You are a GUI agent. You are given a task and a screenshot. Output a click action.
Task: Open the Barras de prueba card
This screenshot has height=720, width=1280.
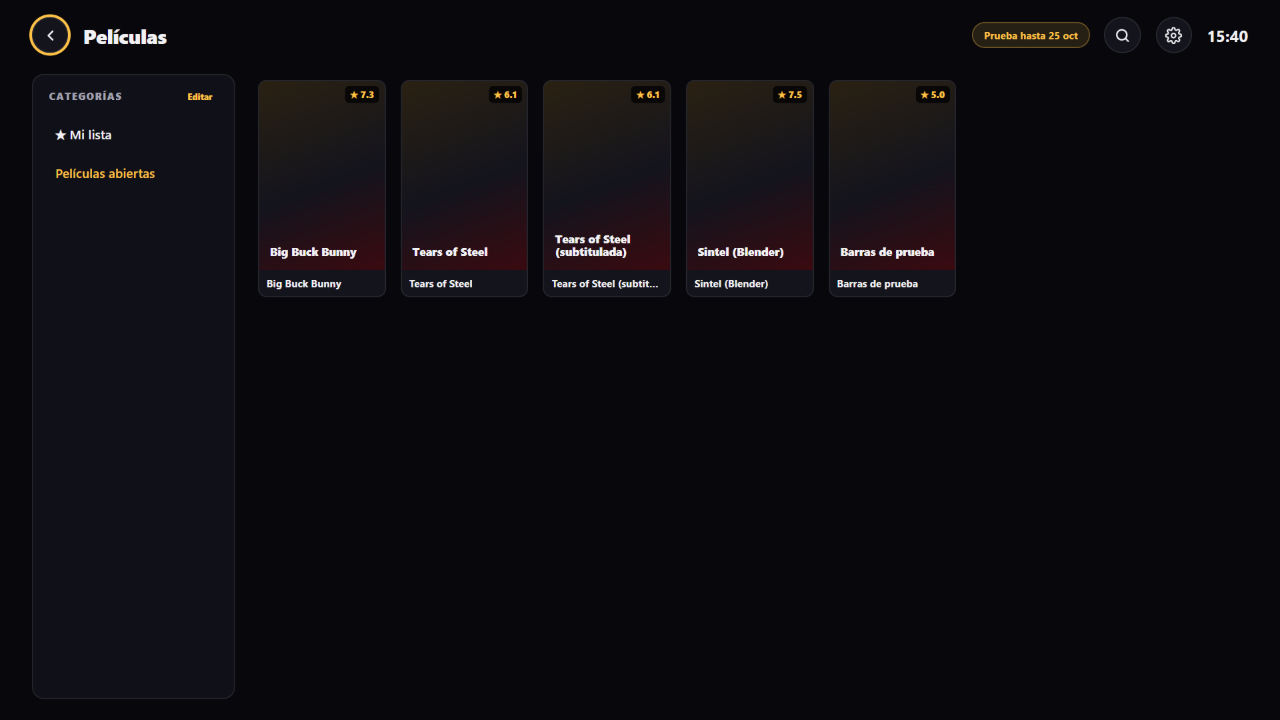click(892, 189)
